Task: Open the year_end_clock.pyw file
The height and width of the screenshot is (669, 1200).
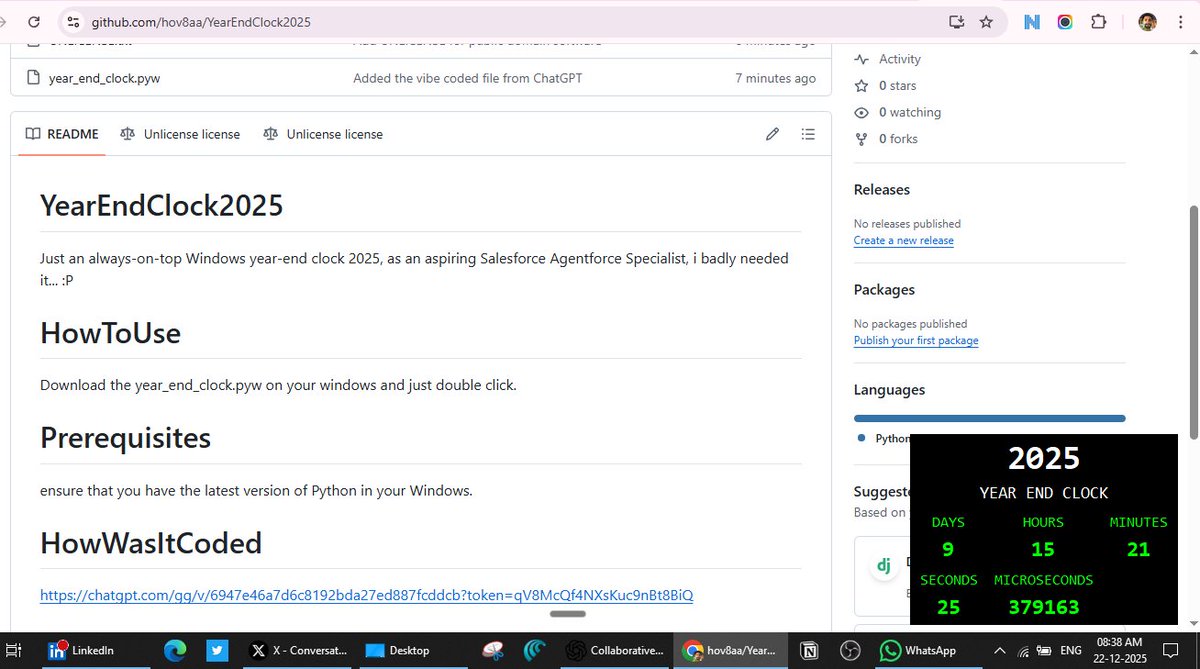Action: pyautogui.click(x=104, y=78)
